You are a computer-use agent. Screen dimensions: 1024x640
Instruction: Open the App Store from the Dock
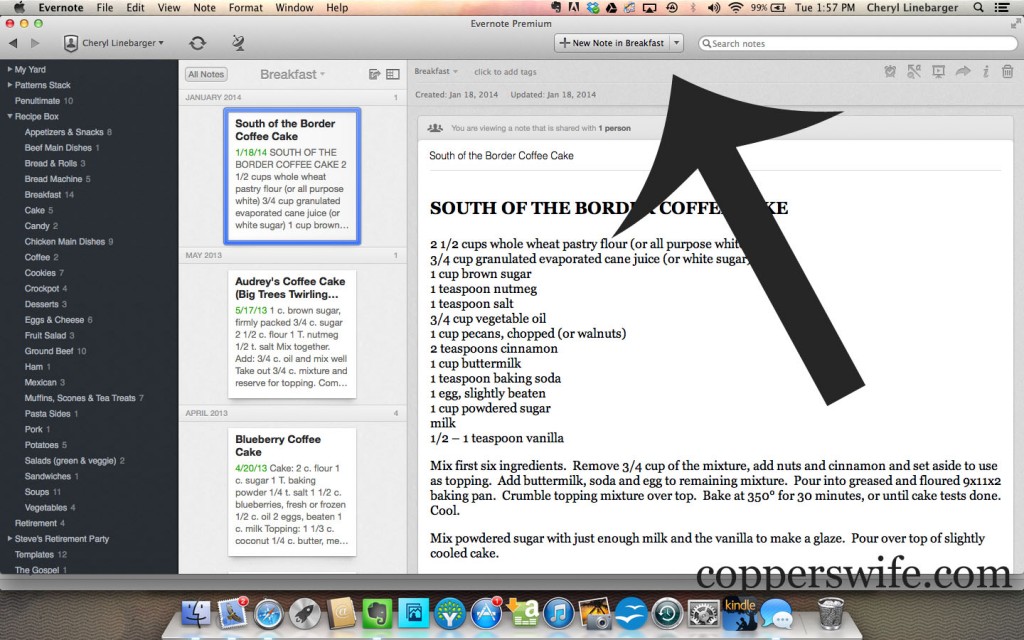point(485,614)
